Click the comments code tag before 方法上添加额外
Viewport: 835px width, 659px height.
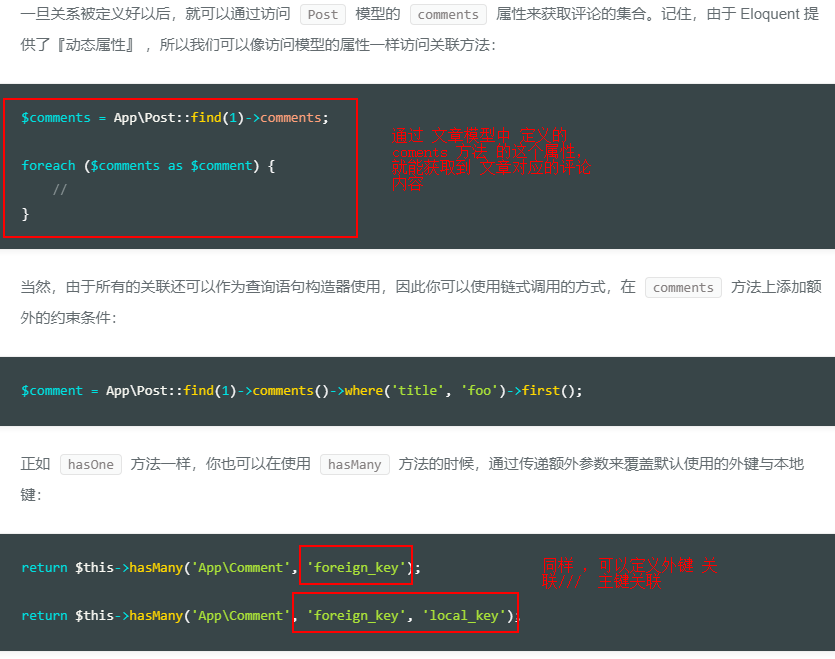(x=683, y=288)
